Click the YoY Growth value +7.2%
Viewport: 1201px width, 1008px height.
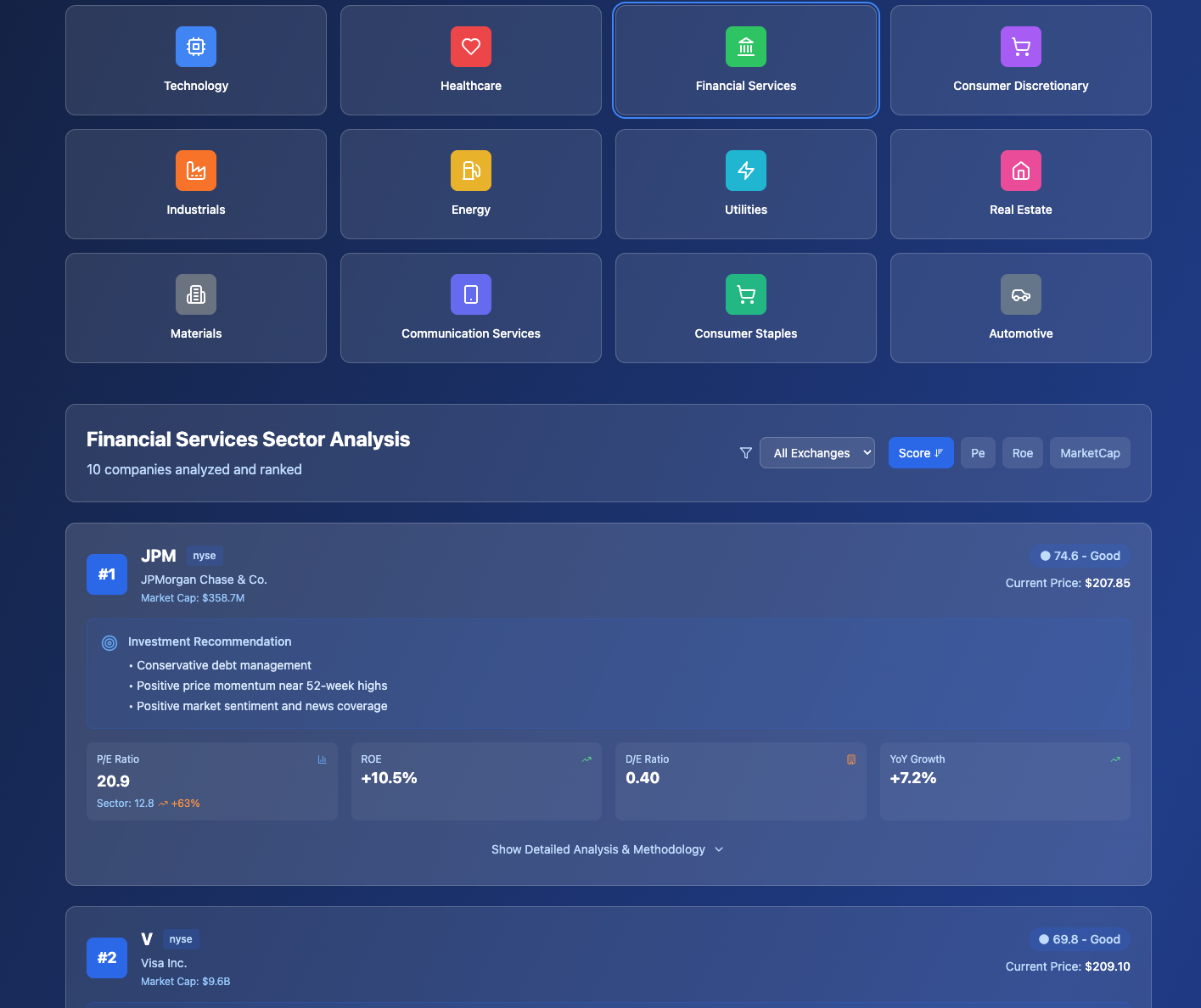pos(913,778)
